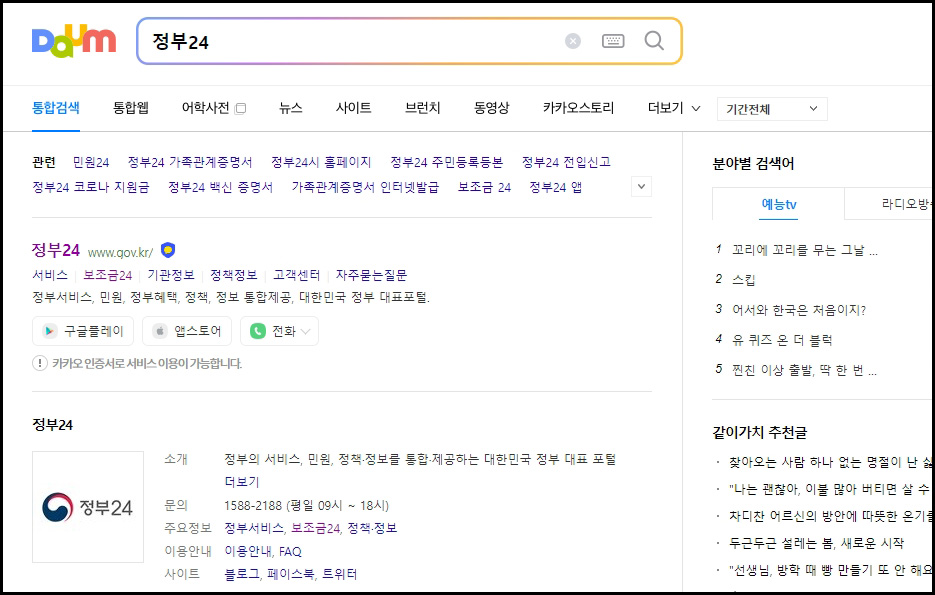Open related search 민원24
The width and height of the screenshot is (935, 595).
coord(91,162)
